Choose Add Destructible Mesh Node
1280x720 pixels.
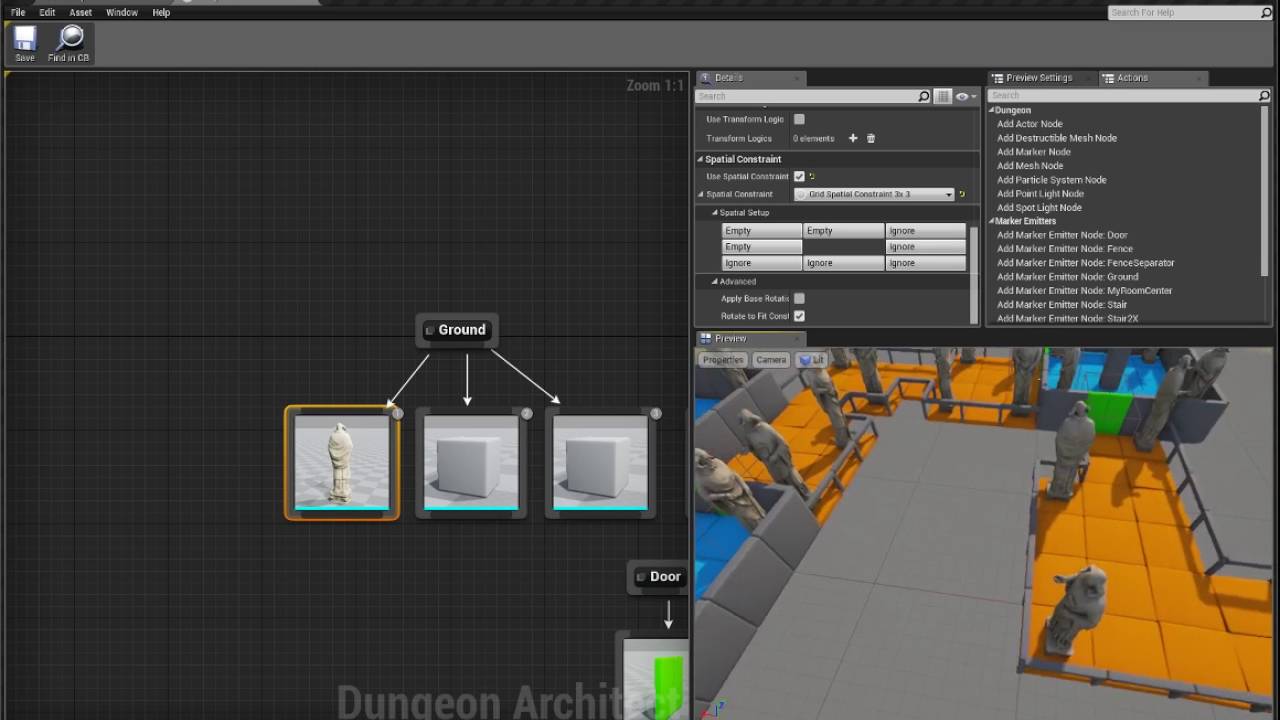pos(1057,138)
